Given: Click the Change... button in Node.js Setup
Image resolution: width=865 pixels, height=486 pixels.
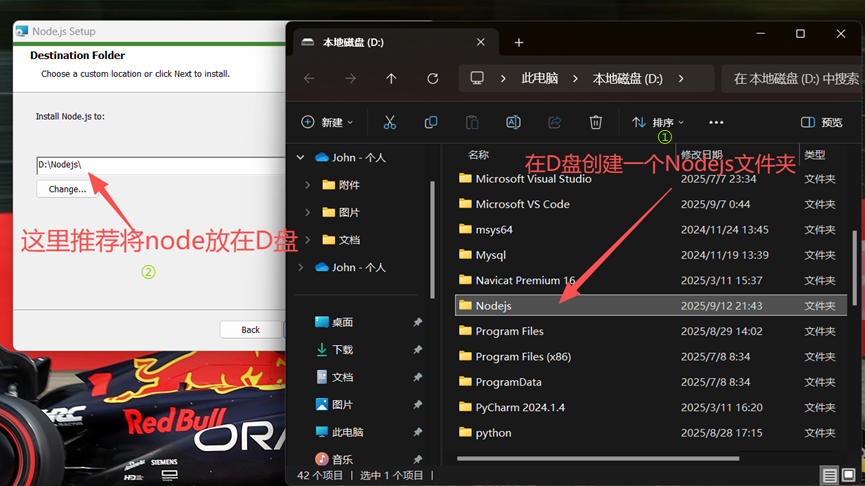Looking at the screenshot, I should [67, 189].
